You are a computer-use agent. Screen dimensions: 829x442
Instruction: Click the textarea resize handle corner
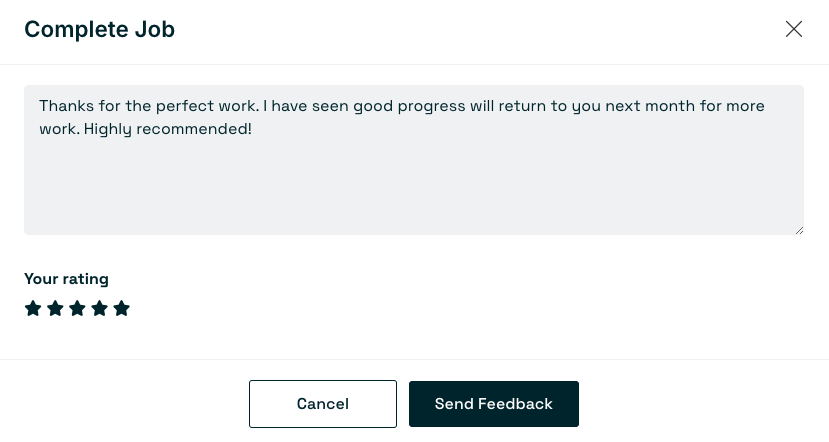coord(799,230)
